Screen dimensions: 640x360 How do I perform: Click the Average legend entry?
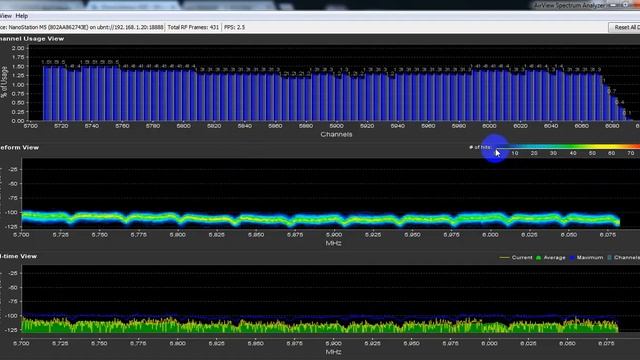[551, 258]
